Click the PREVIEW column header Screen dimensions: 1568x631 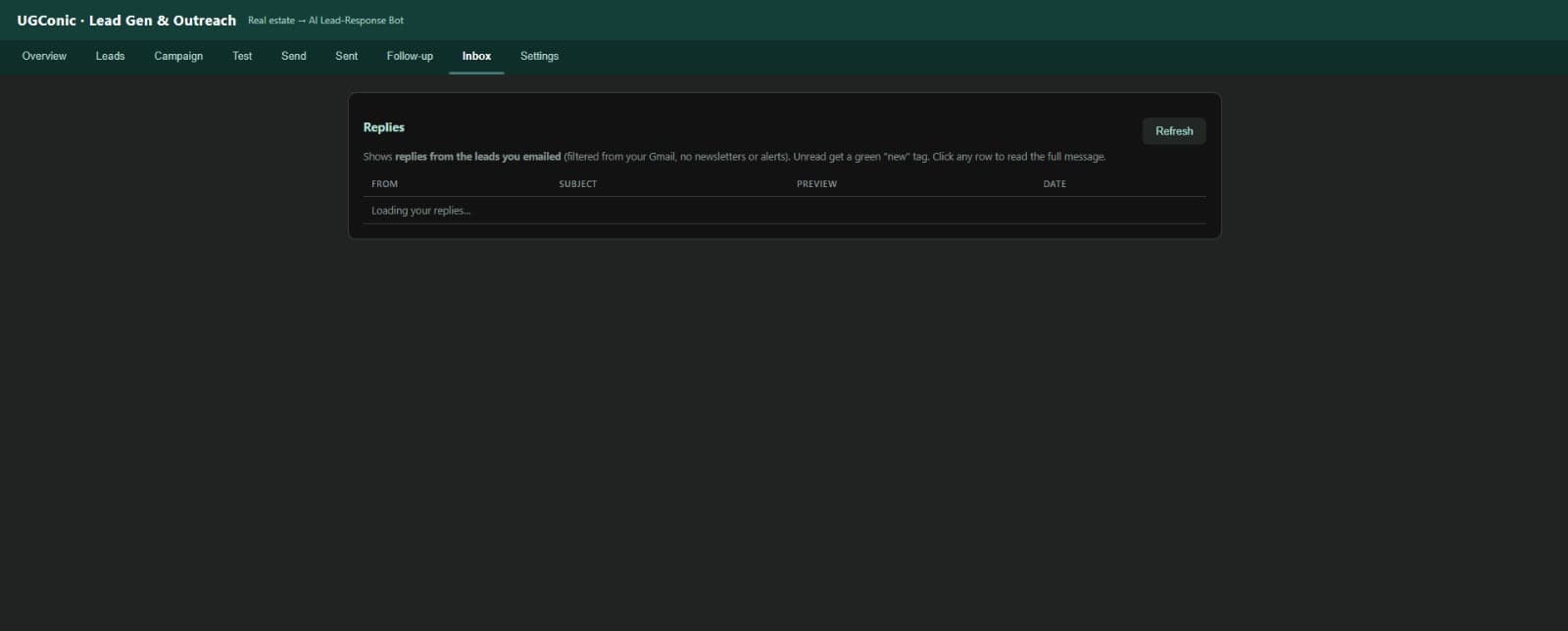click(816, 184)
